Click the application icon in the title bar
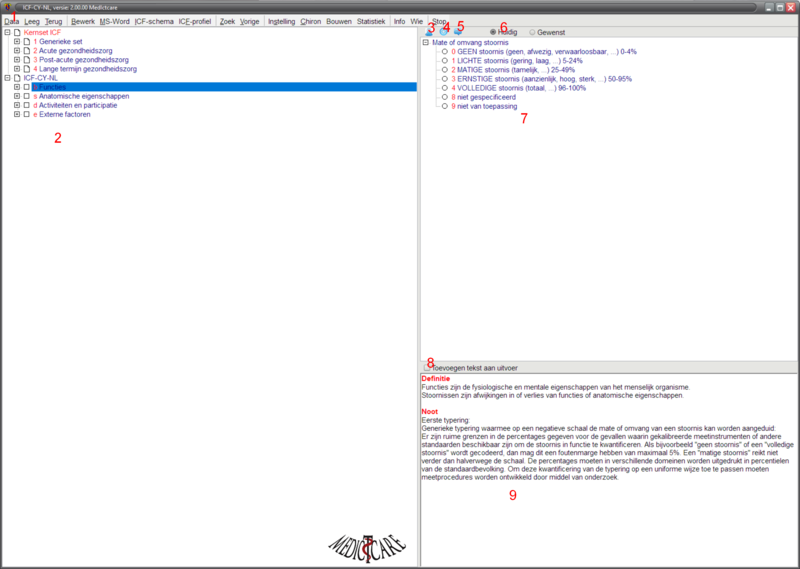800x569 pixels. click(9, 7)
